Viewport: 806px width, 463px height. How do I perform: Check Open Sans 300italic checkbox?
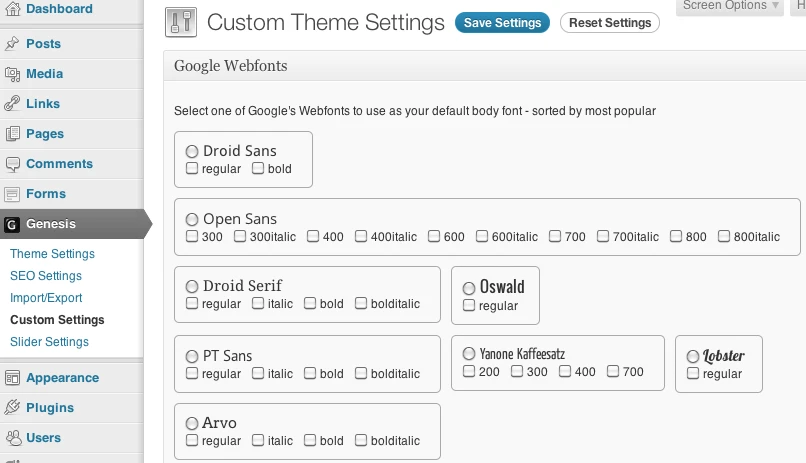click(240, 236)
